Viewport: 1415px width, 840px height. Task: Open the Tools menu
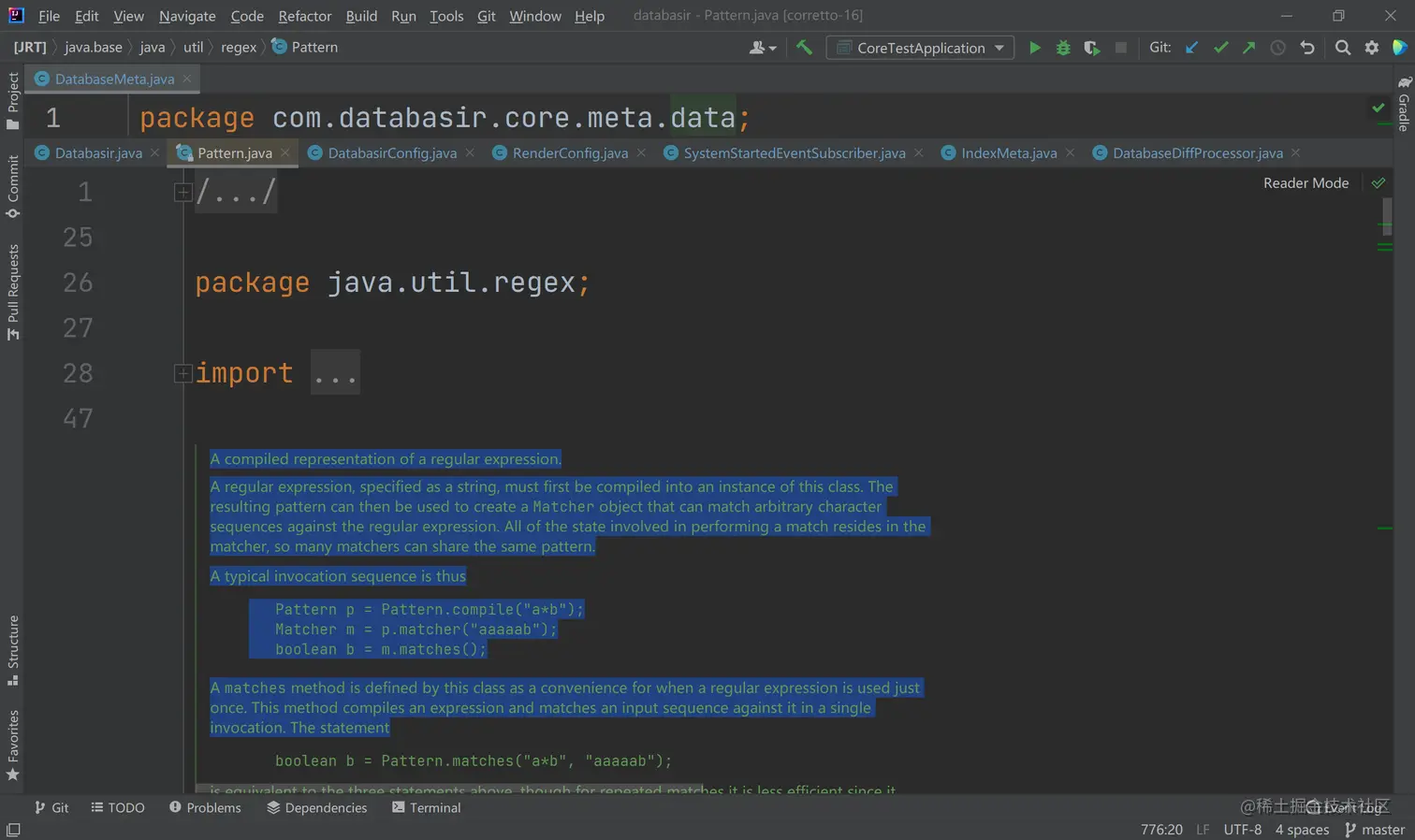tap(446, 16)
